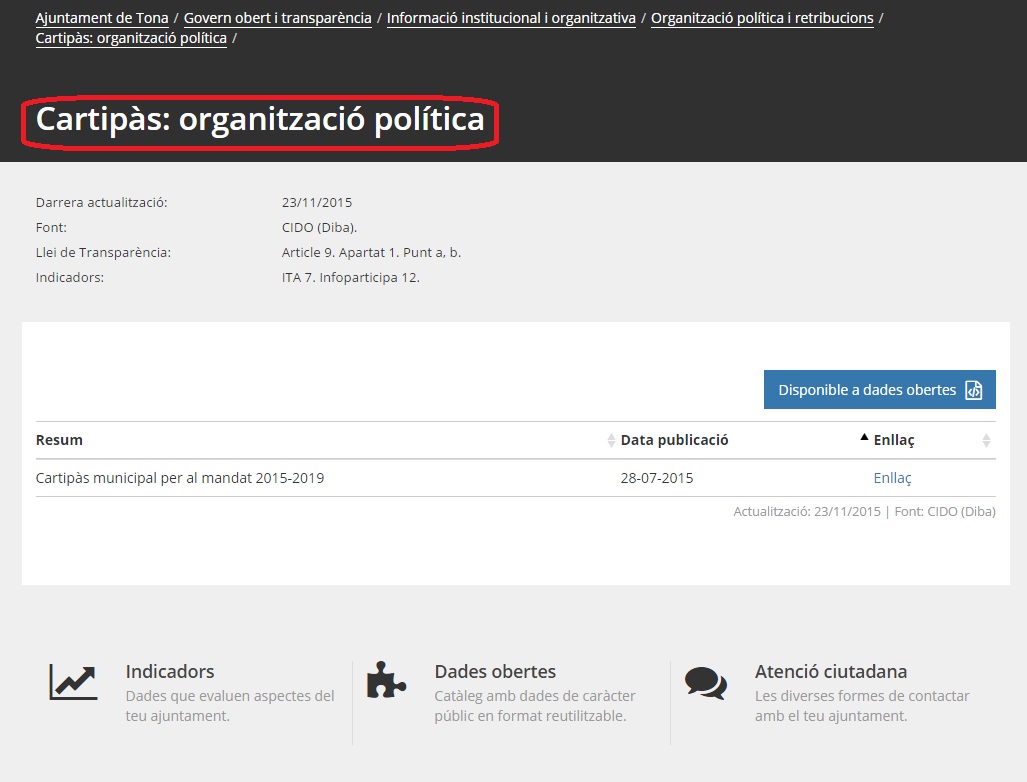Toggle sort arrows at the Enllaç column's right edge
Image resolution: width=1027 pixels, height=782 pixels.
[986, 440]
